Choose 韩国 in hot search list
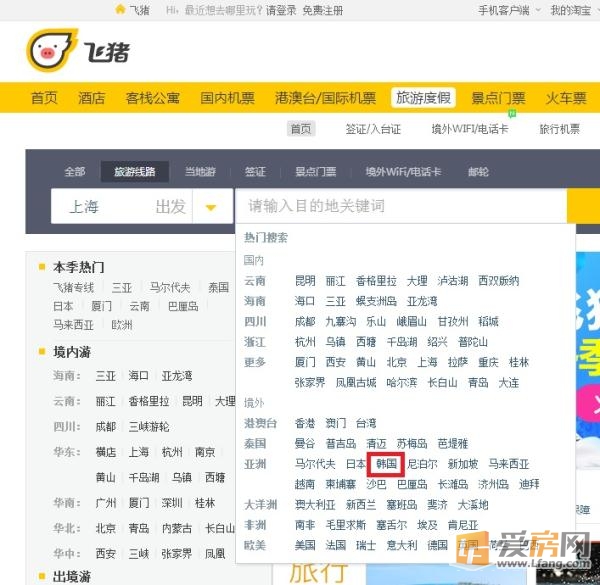Viewport: 600px width, 585px height. pos(386,464)
